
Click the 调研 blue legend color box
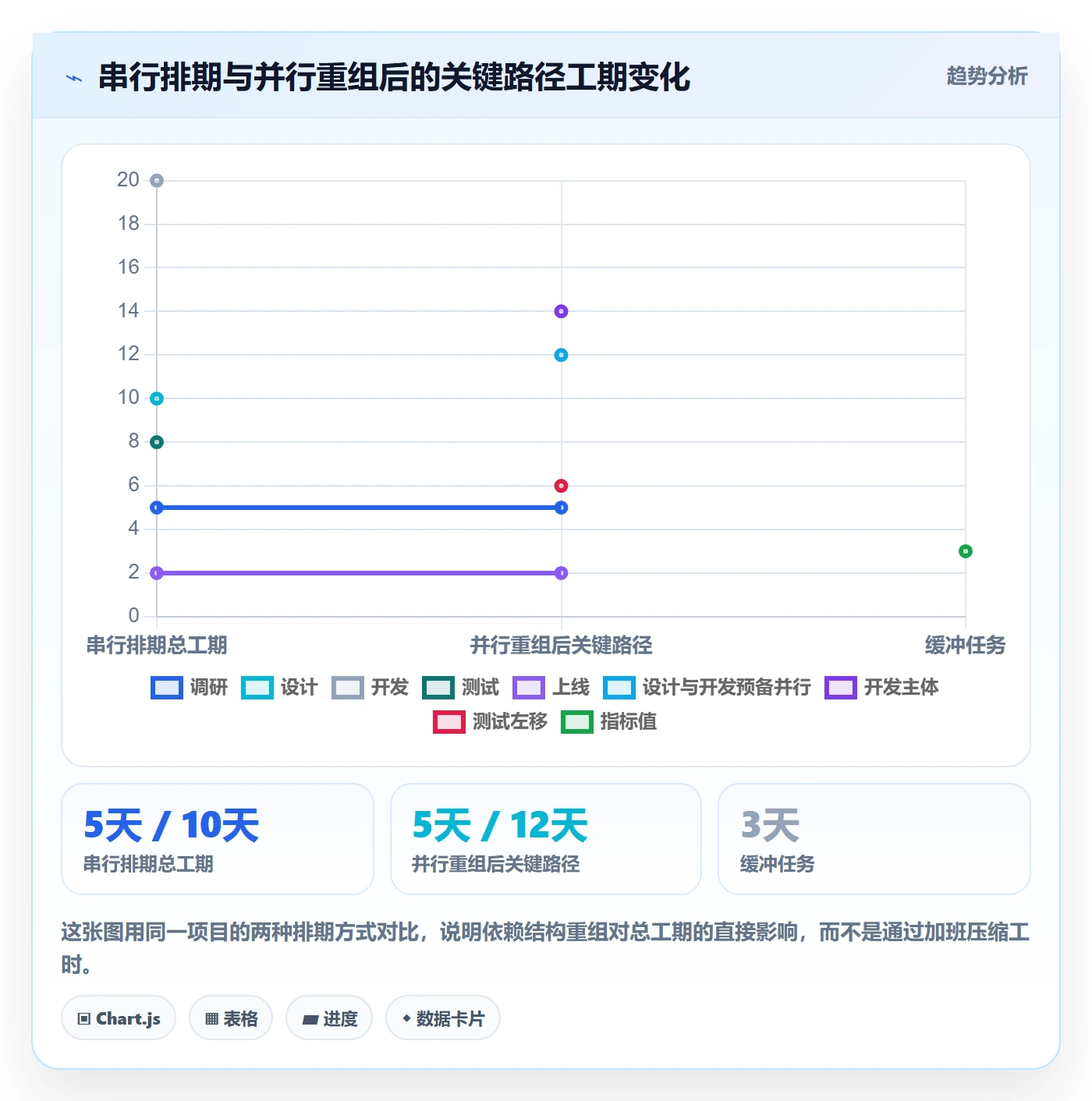[x=167, y=688]
